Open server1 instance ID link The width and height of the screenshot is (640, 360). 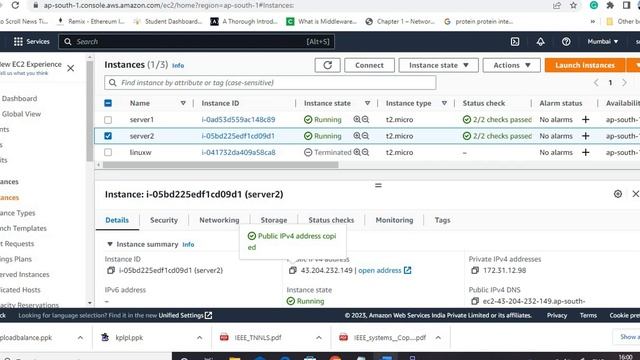[x=238, y=120]
